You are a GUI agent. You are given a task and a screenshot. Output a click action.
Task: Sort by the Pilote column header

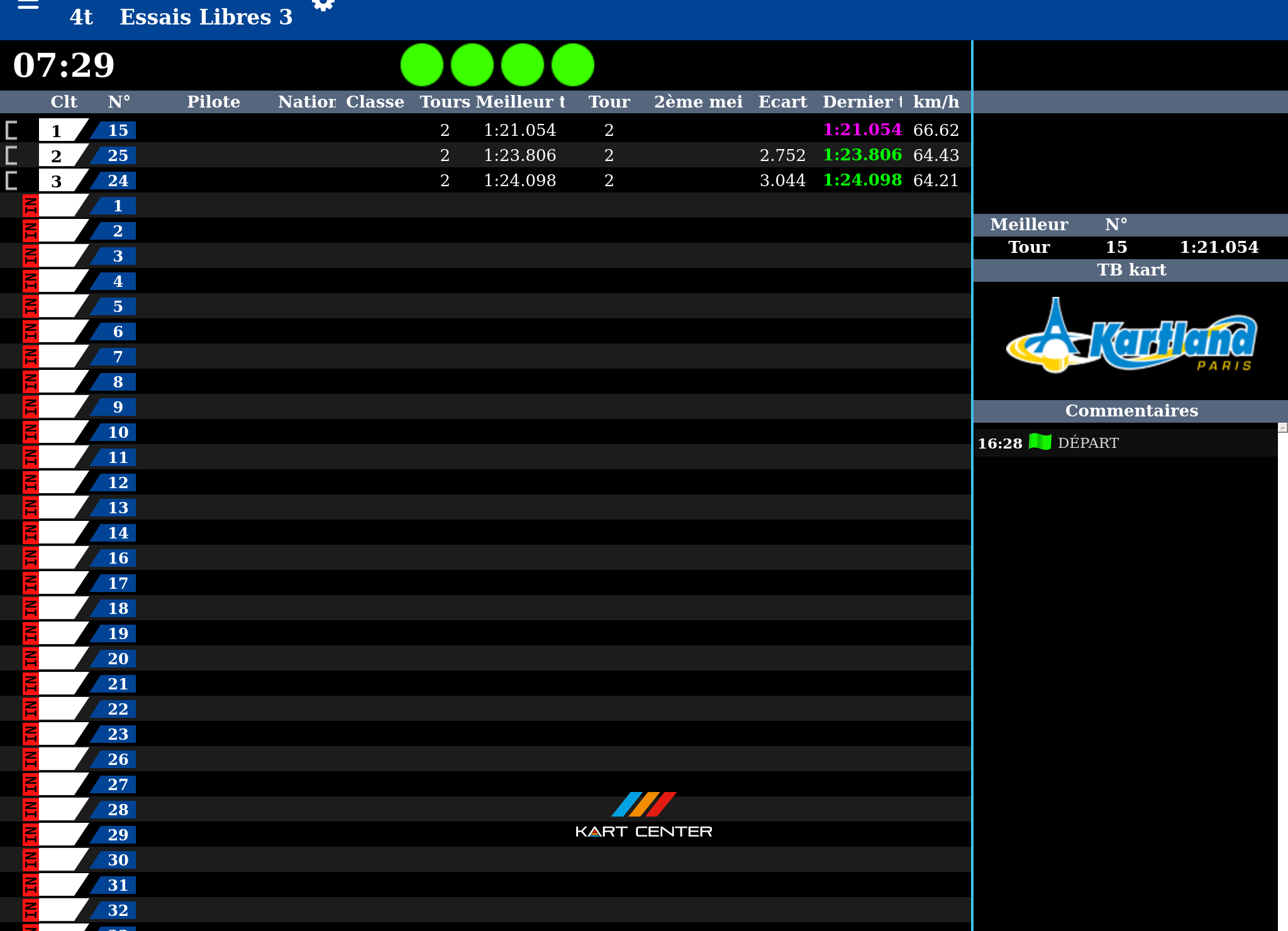click(213, 102)
